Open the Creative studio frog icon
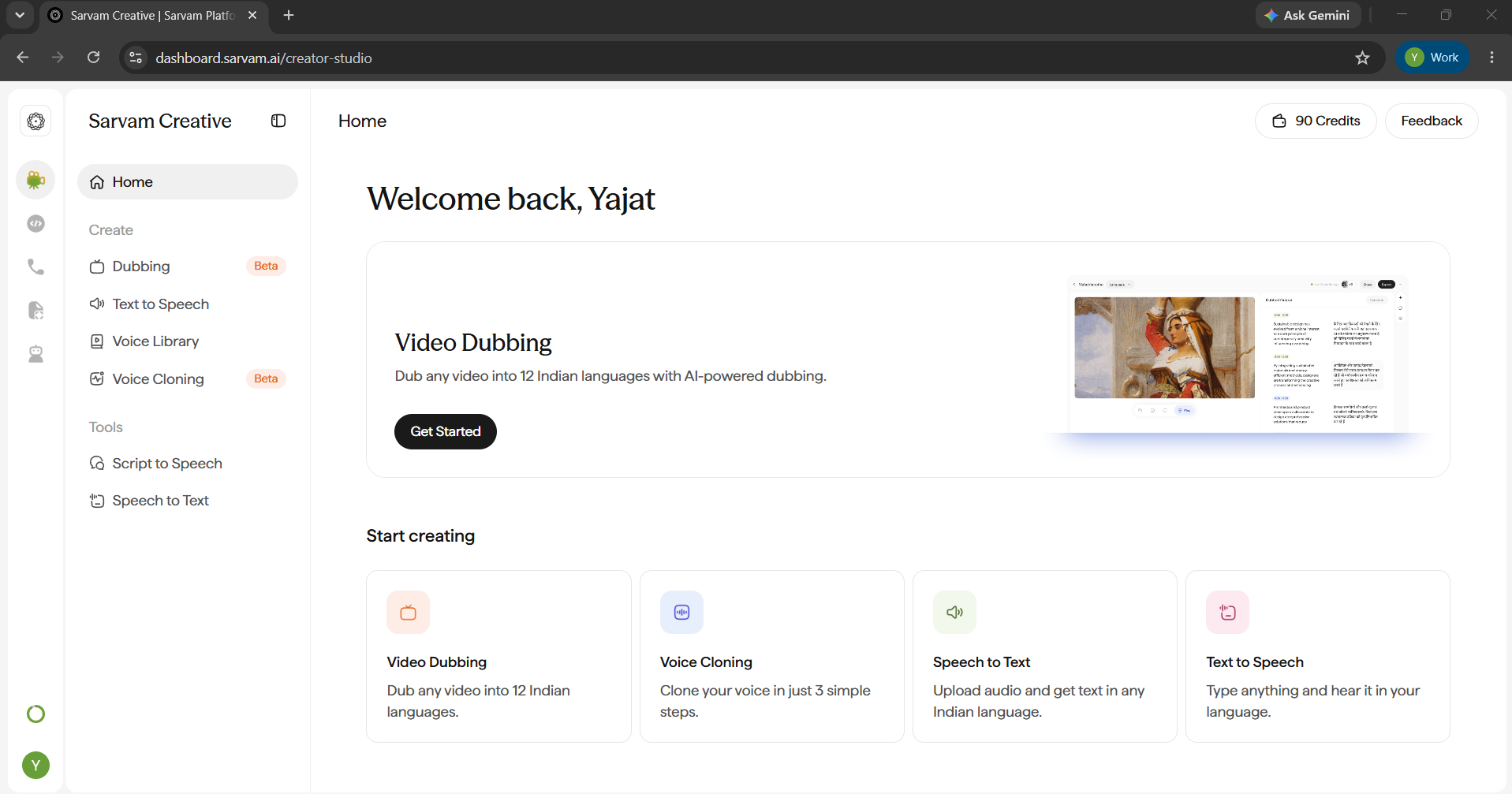 click(35, 181)
